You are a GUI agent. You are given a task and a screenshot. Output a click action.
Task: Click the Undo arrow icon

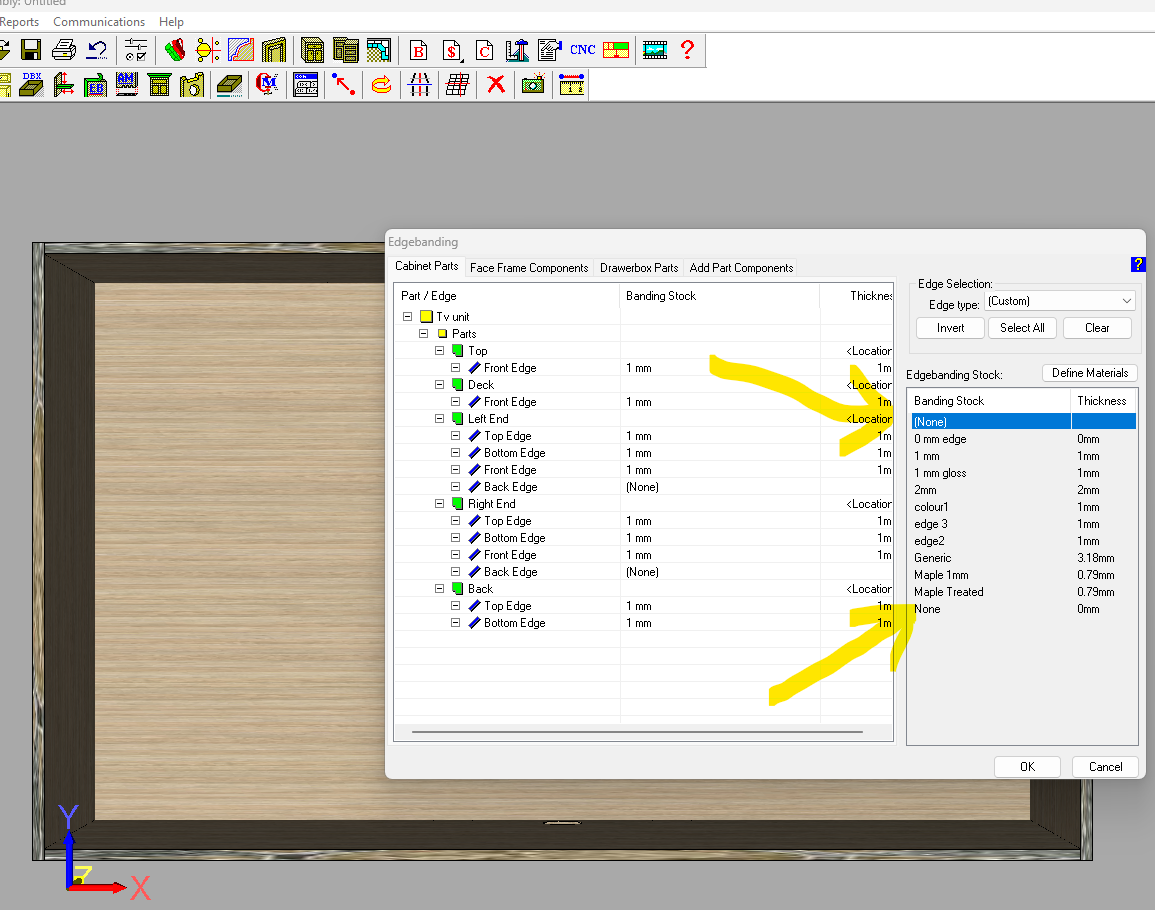point(97,50)
